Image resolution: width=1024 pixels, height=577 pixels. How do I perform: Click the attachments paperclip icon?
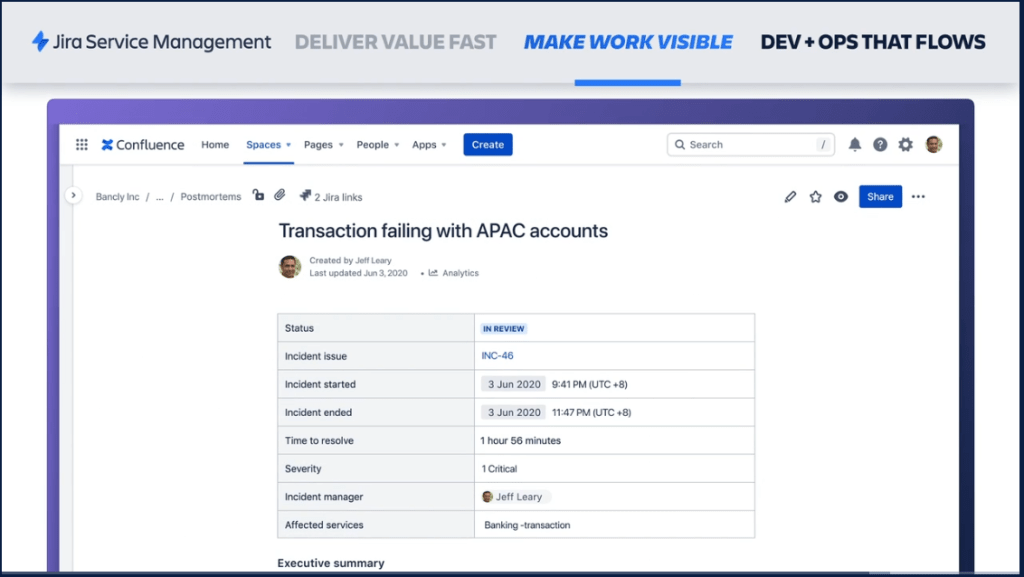280,196
